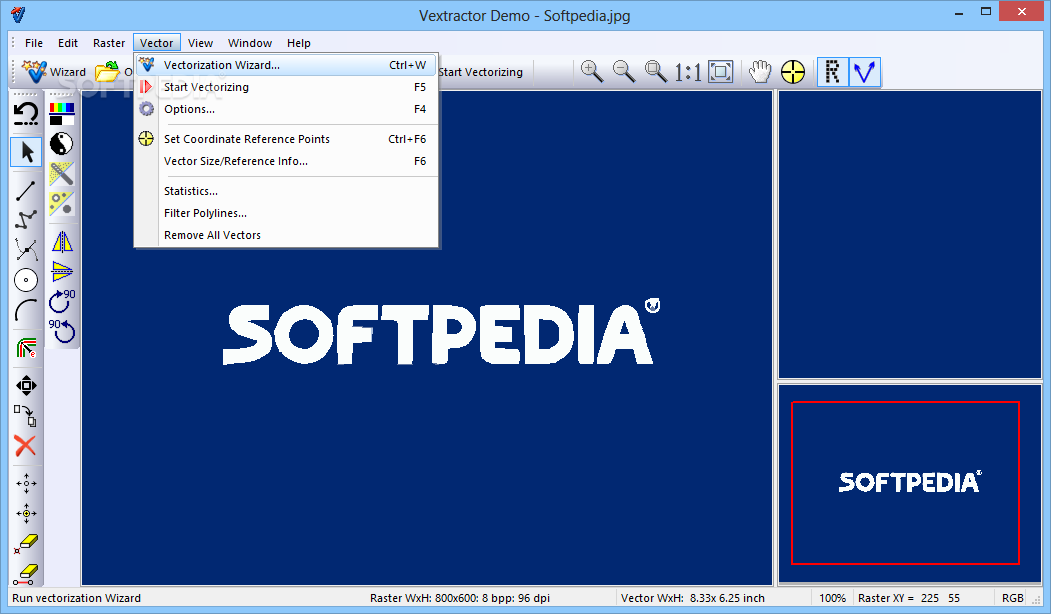Screen dimensions: 1051x614
Task: Click the cross-arrows with center circle icon
Action: [x=26, y=513]
